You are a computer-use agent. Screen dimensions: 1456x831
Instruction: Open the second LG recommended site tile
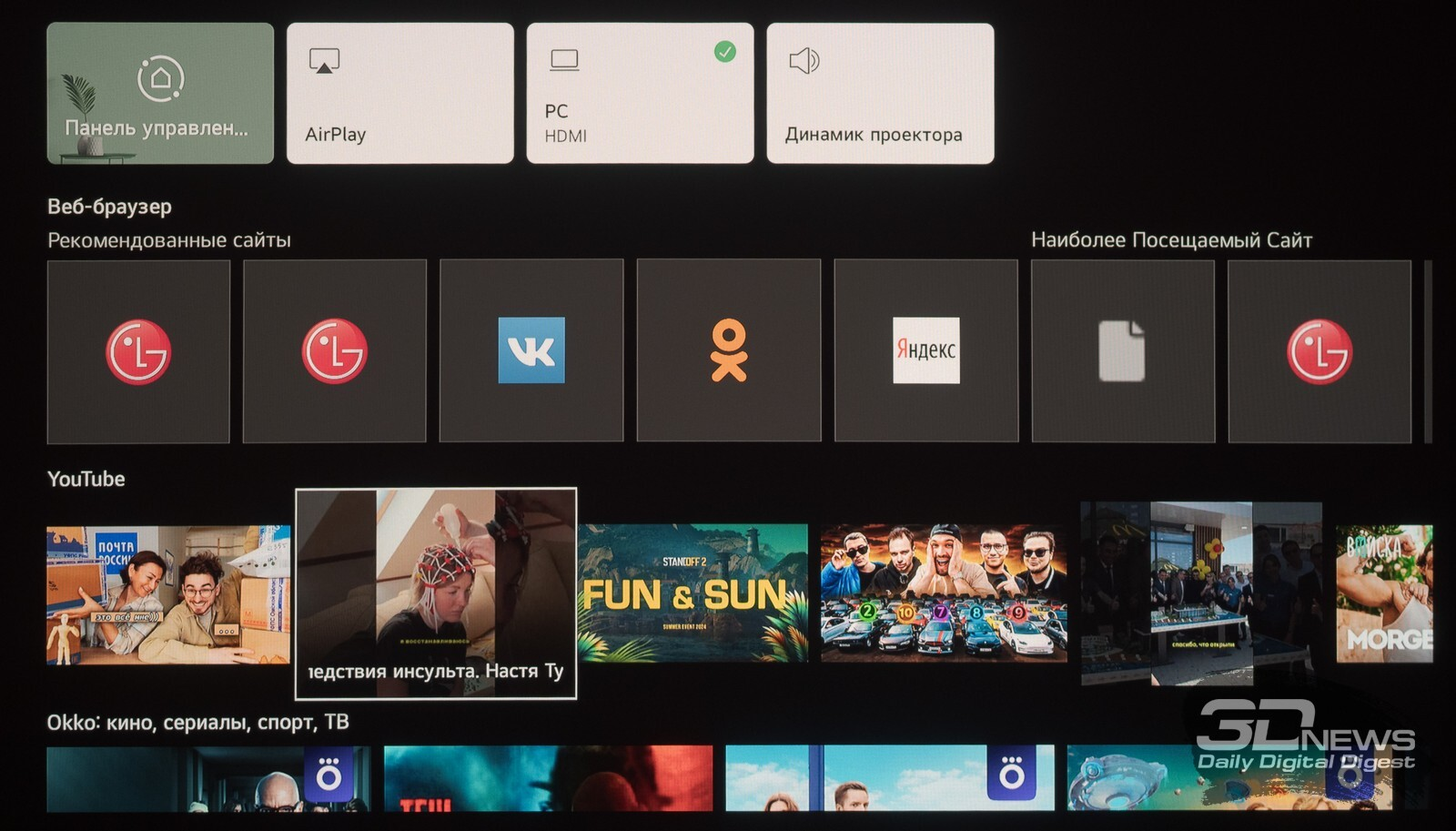coord(335,351)
